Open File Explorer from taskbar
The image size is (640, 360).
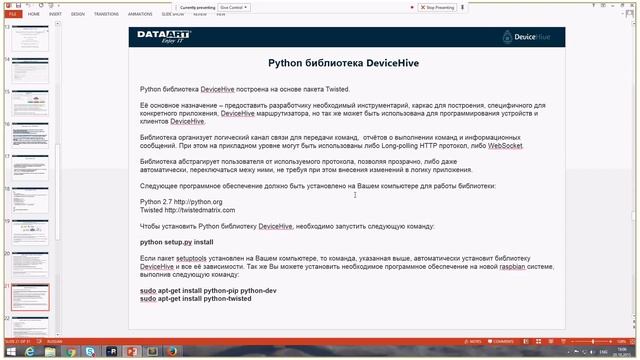point(50,351)
